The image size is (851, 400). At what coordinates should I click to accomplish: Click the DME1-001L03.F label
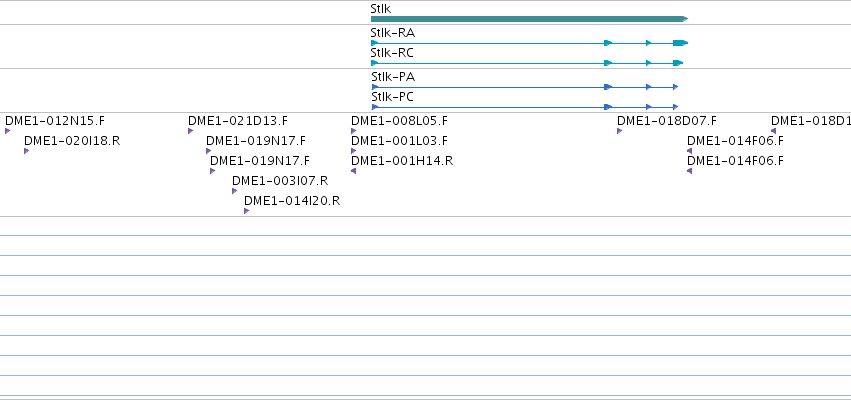[x=399, y=141]
